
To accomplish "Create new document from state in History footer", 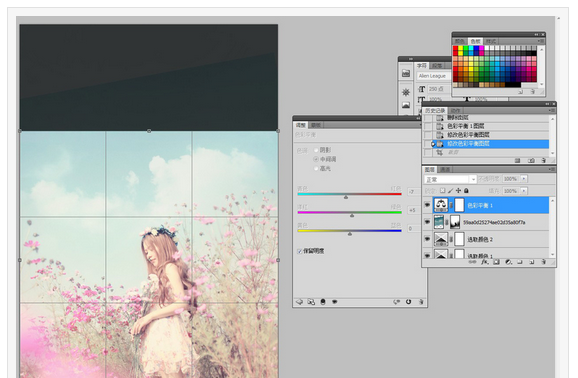I will click(x=518, y=160).
